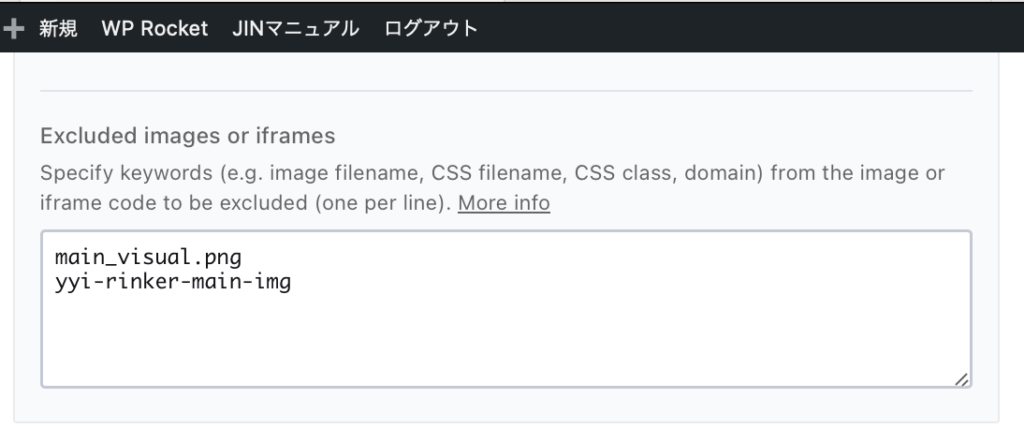Click the Excluded images or iframes heading
Viewport: 1024px width, 442px height.
point(188,135)
